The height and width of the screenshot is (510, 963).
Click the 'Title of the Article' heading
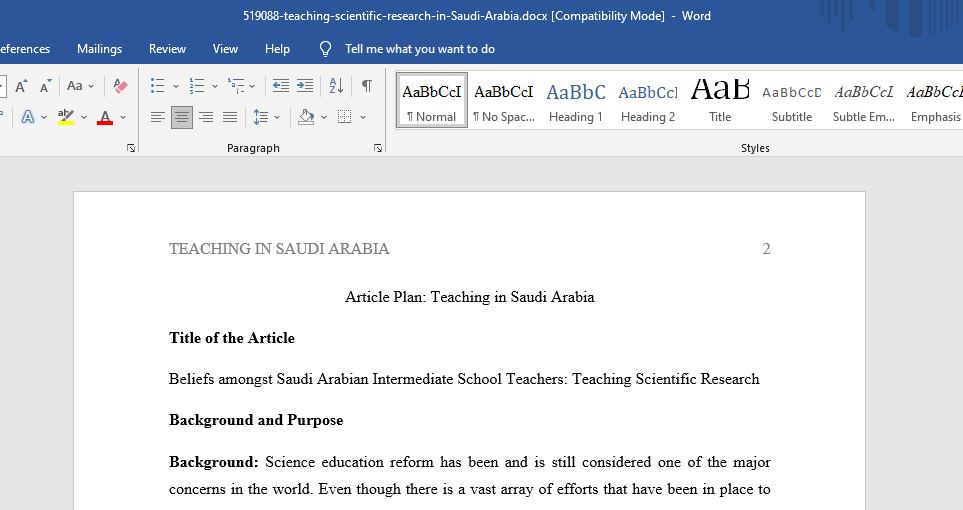click(x=232, y=338)
